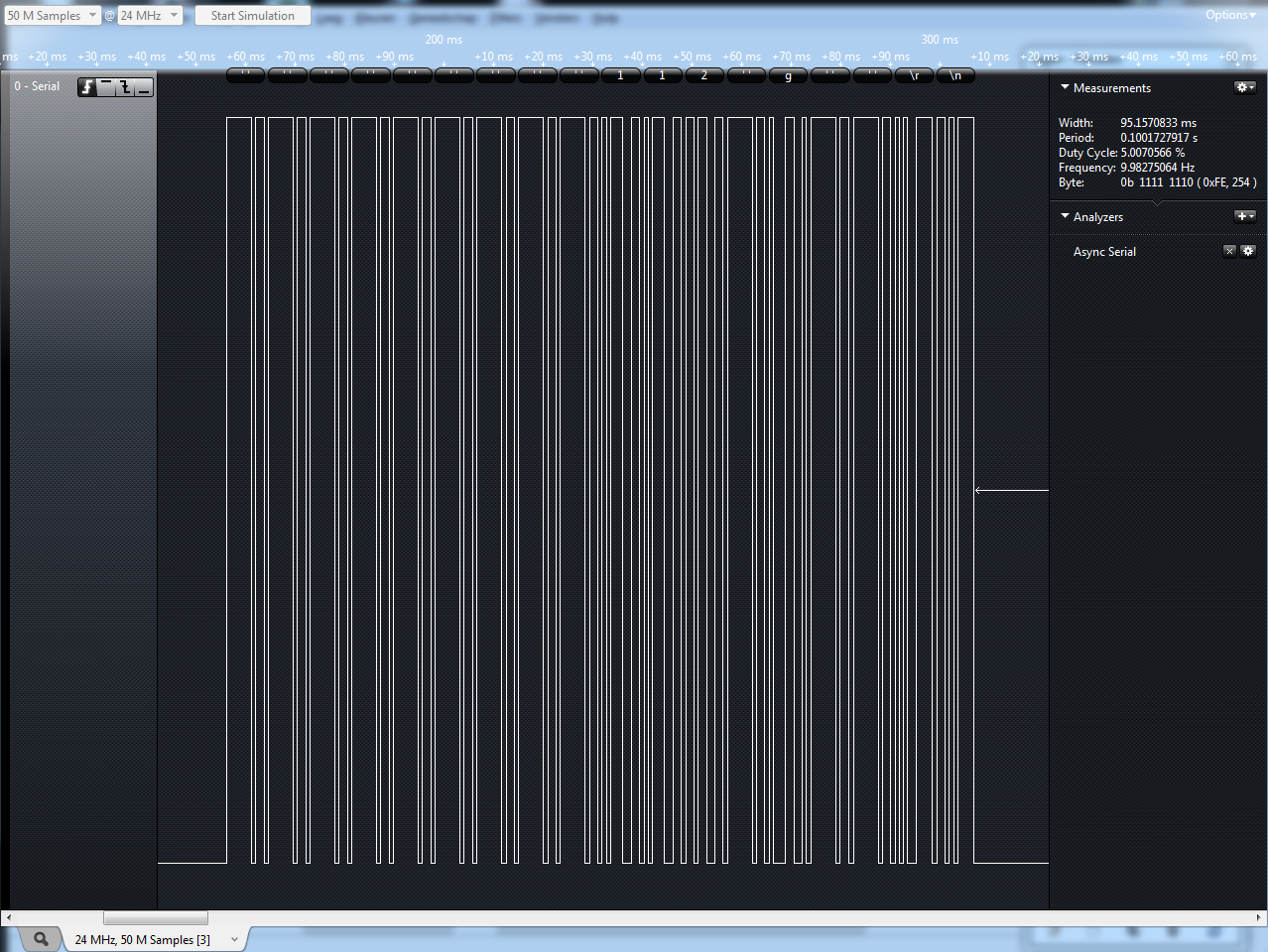
Task: Open the Options menu top right
Action: 1228,15
